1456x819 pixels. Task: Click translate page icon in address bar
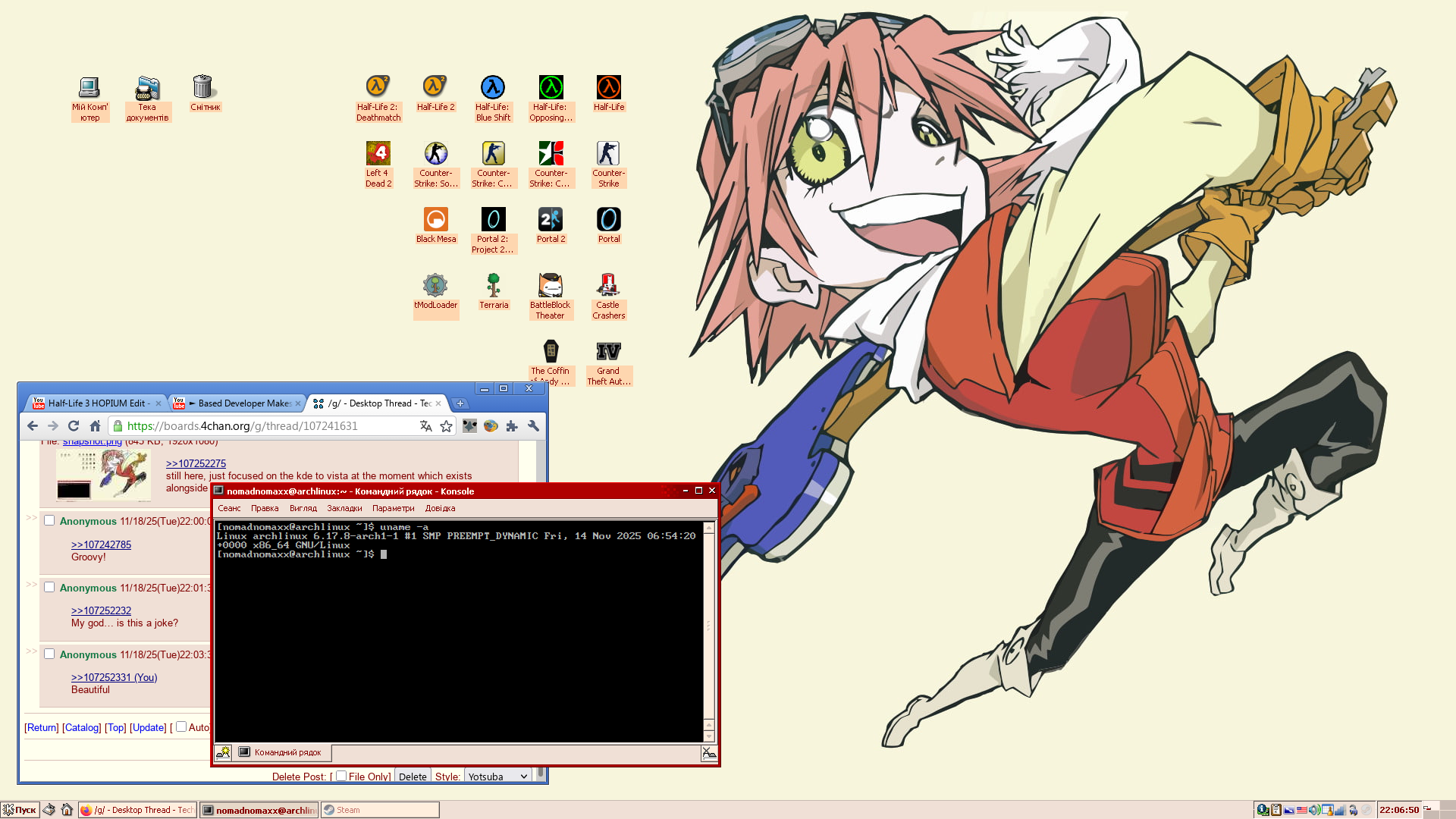[426, 426]
